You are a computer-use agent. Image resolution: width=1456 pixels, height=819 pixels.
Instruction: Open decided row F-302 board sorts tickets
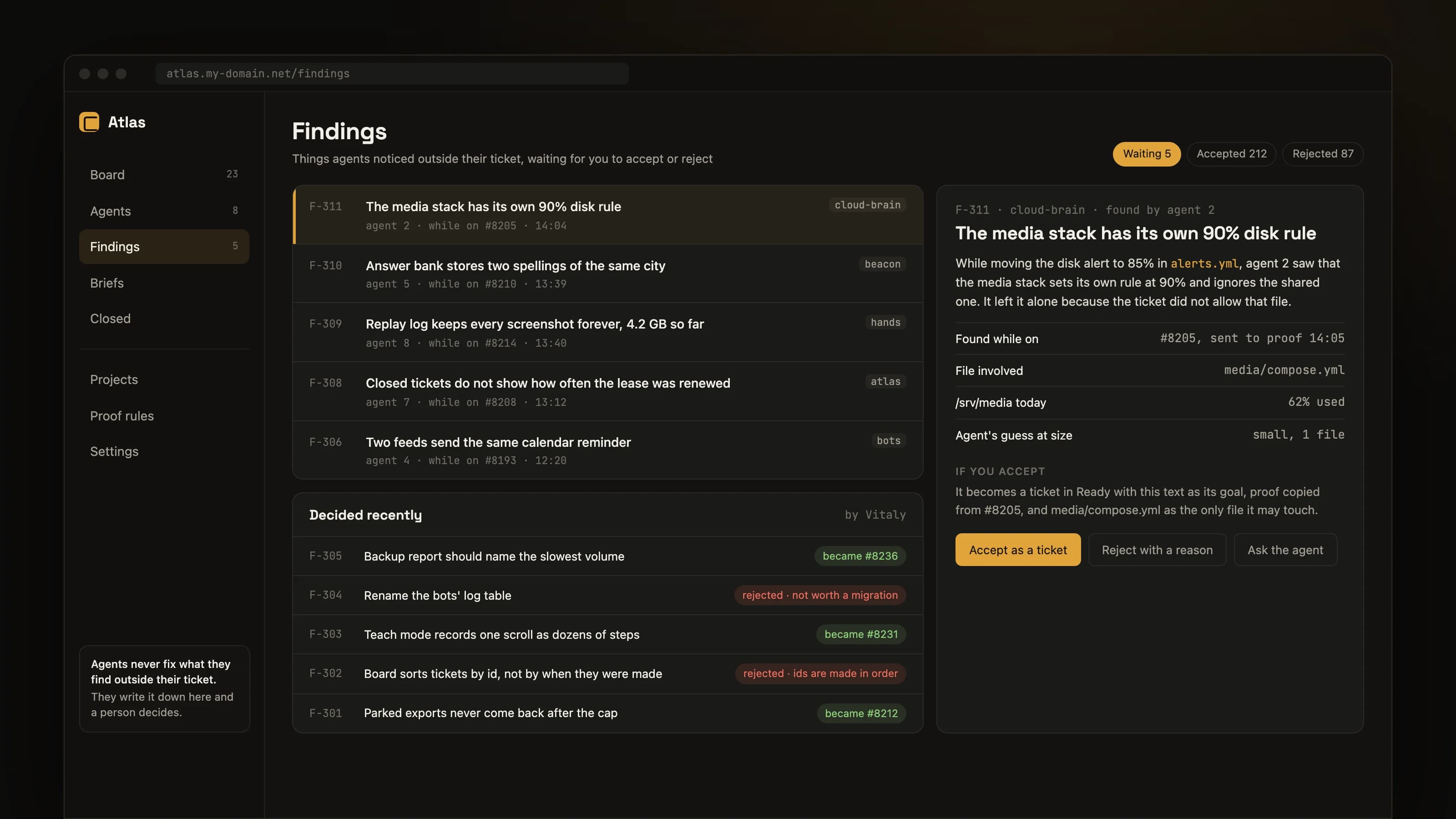coord(607,674)
